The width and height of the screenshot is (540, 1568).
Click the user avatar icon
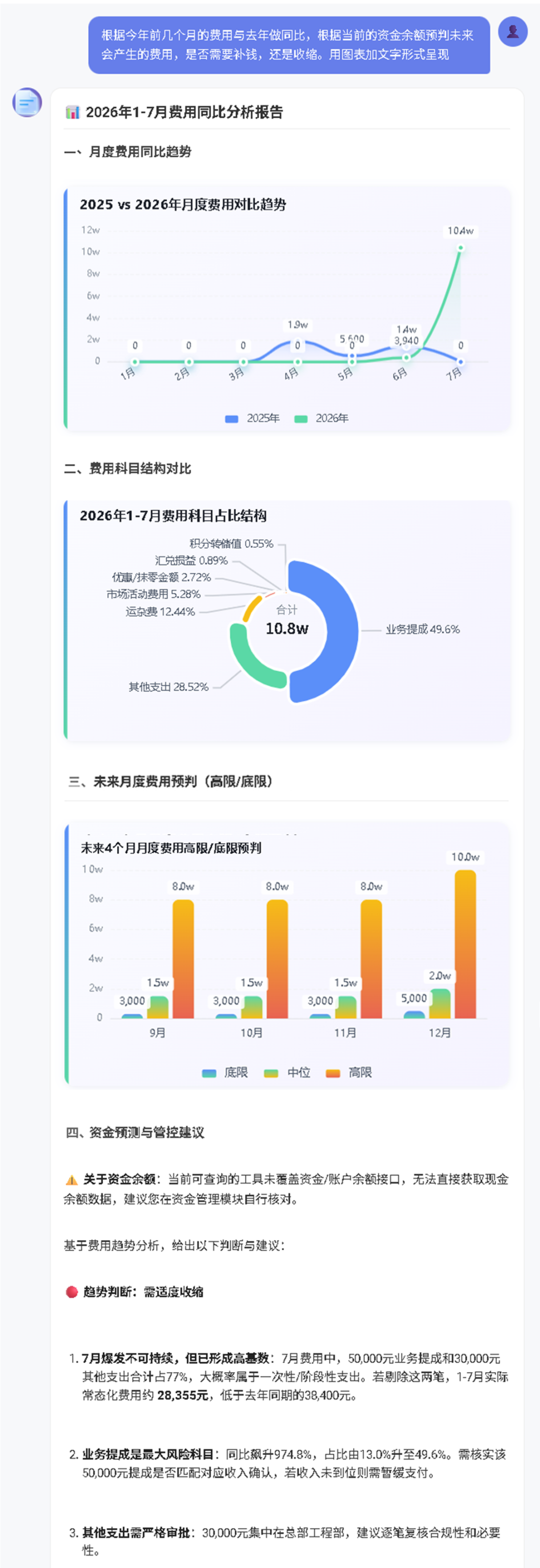click(x=512, y=31)
